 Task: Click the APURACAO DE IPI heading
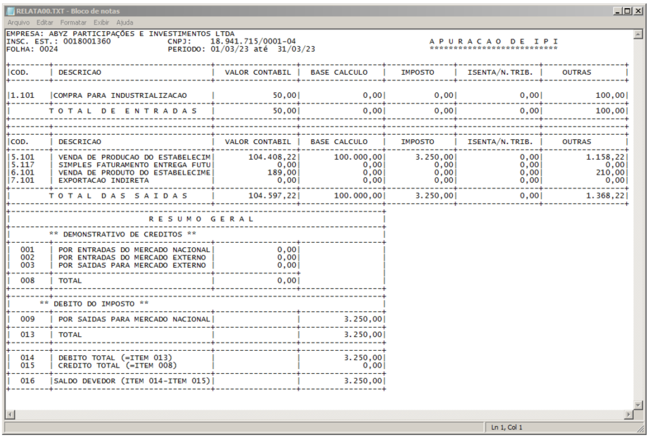click(x=493, y=41)
